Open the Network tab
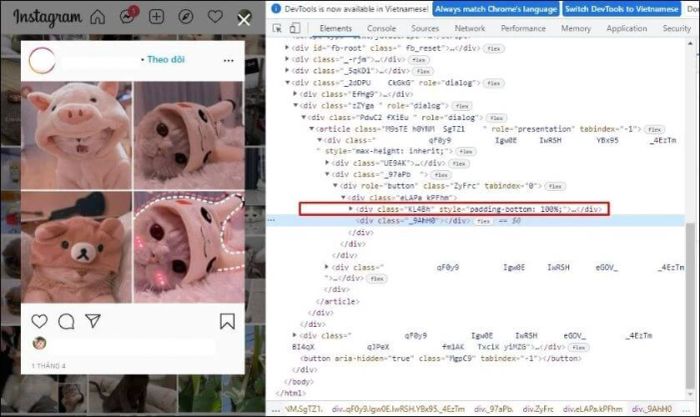Screen dimensions: 700x417 (x=470, y=29)
